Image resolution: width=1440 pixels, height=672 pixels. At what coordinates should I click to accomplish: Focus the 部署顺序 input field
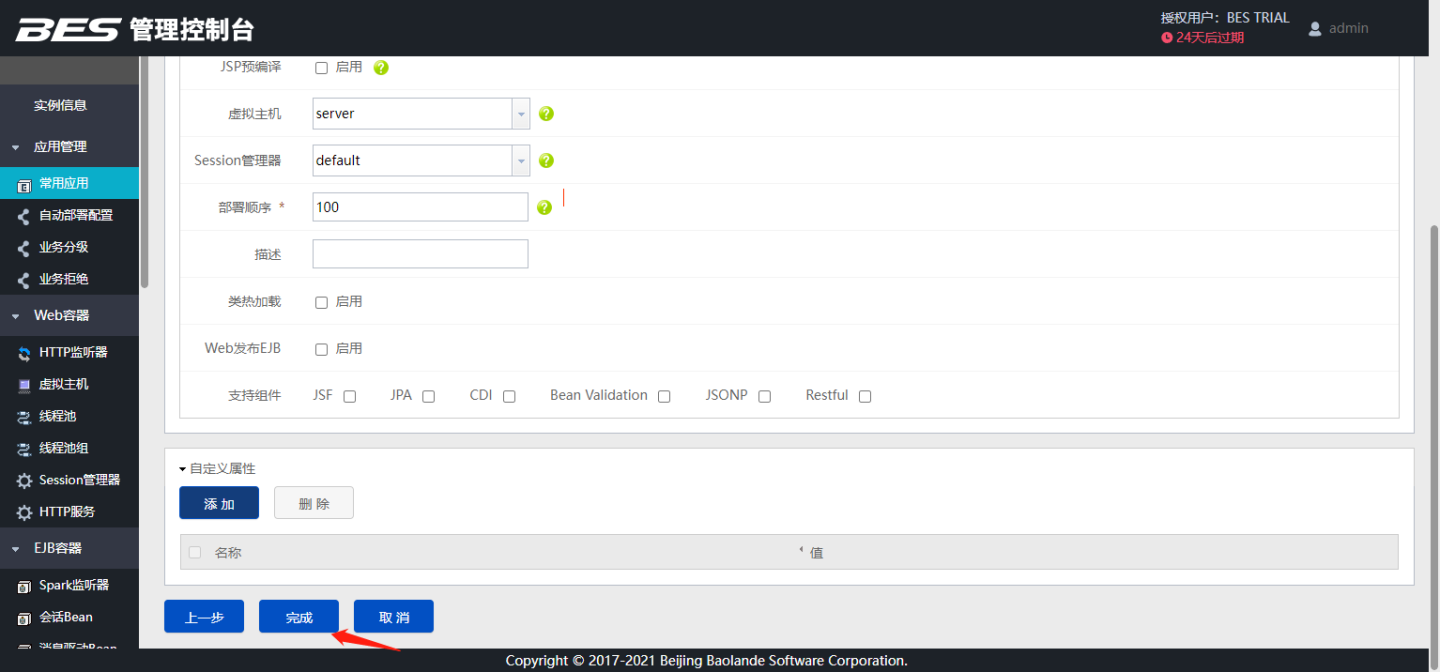(420, 207)
